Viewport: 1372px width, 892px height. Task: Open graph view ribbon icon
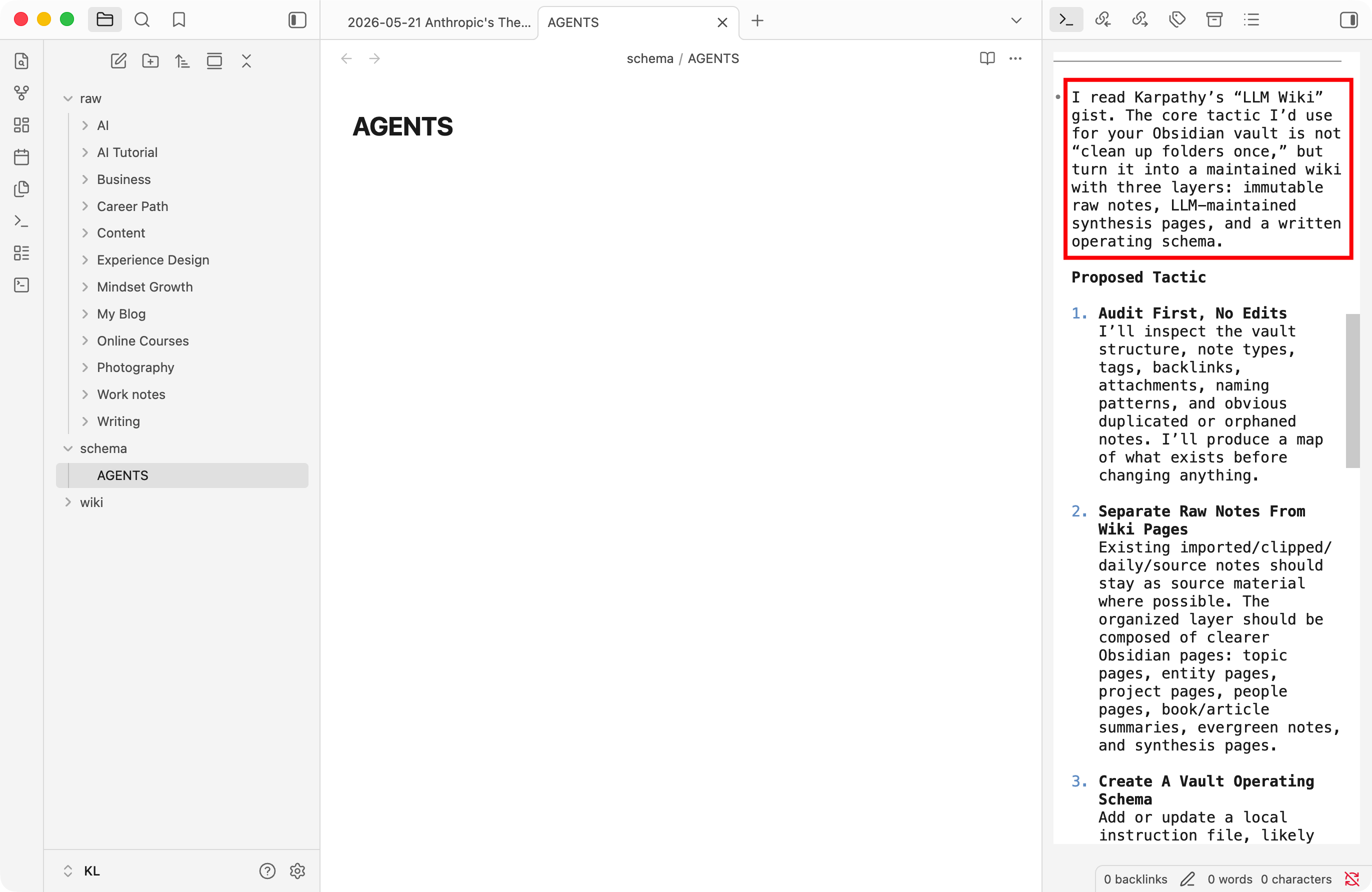(21, 93)
